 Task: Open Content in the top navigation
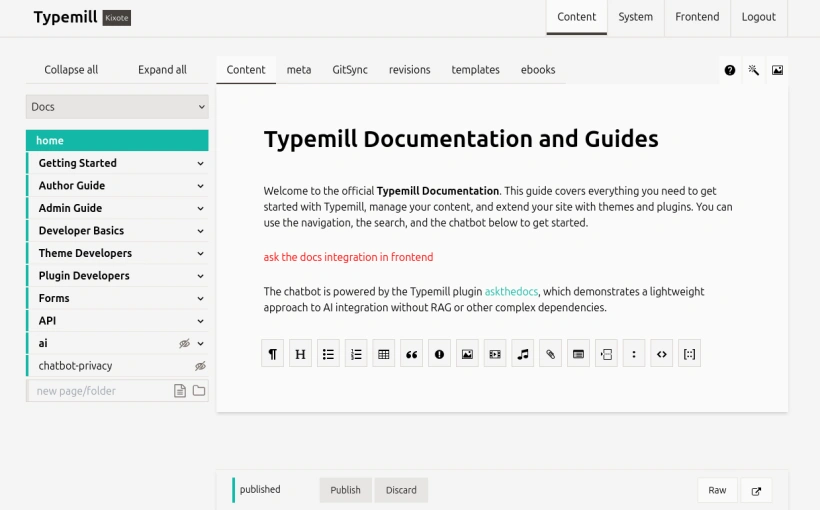click(x=576, y=17)
